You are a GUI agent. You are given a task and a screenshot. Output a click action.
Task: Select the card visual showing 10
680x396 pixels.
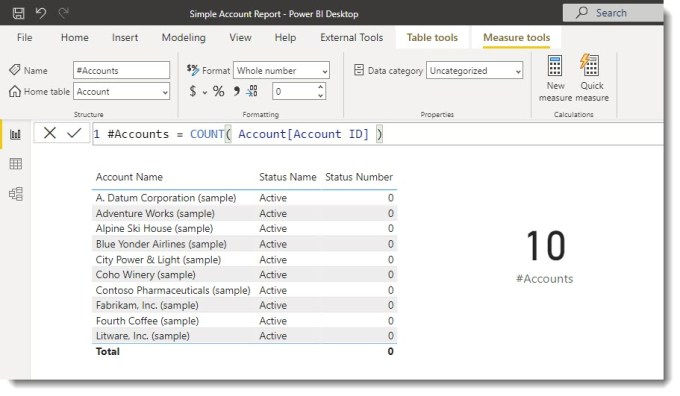click(x=546, y=246)
